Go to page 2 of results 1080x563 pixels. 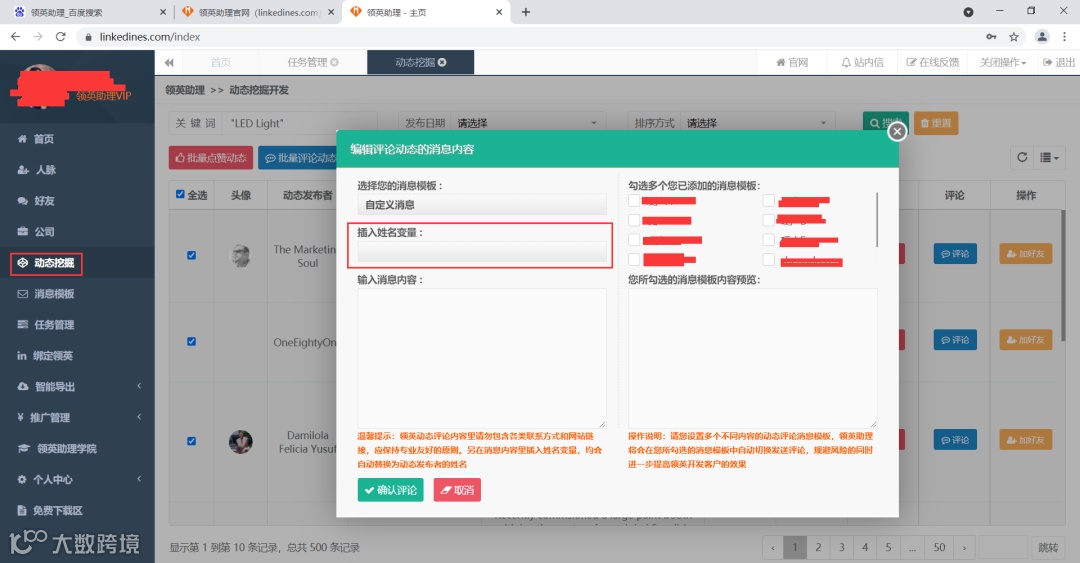tap(818, 547)
